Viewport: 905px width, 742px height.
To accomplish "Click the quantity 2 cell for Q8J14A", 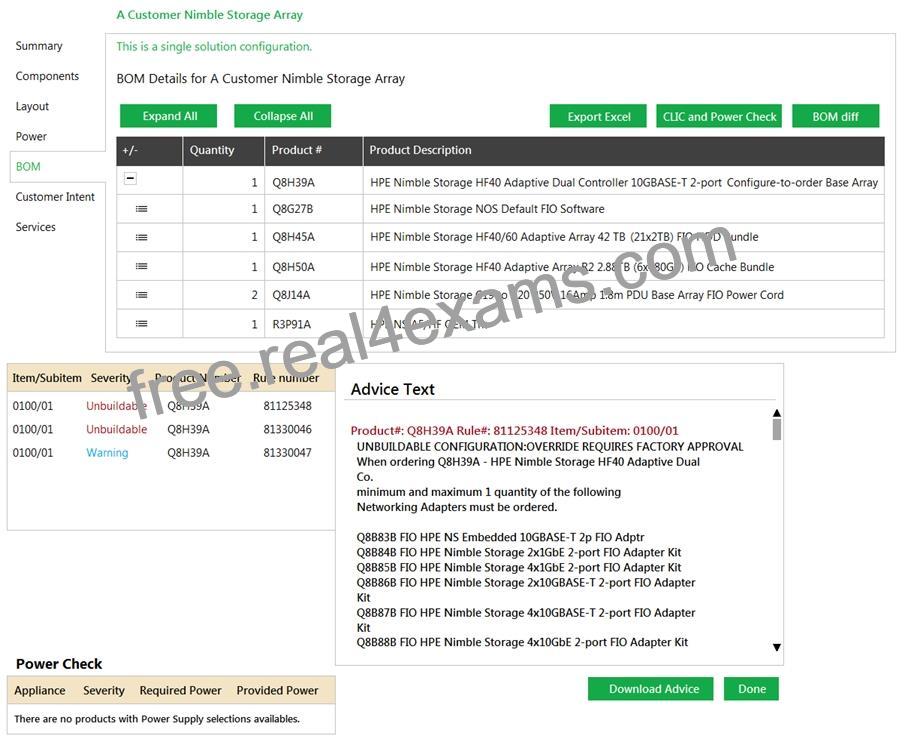I will 223,295.
